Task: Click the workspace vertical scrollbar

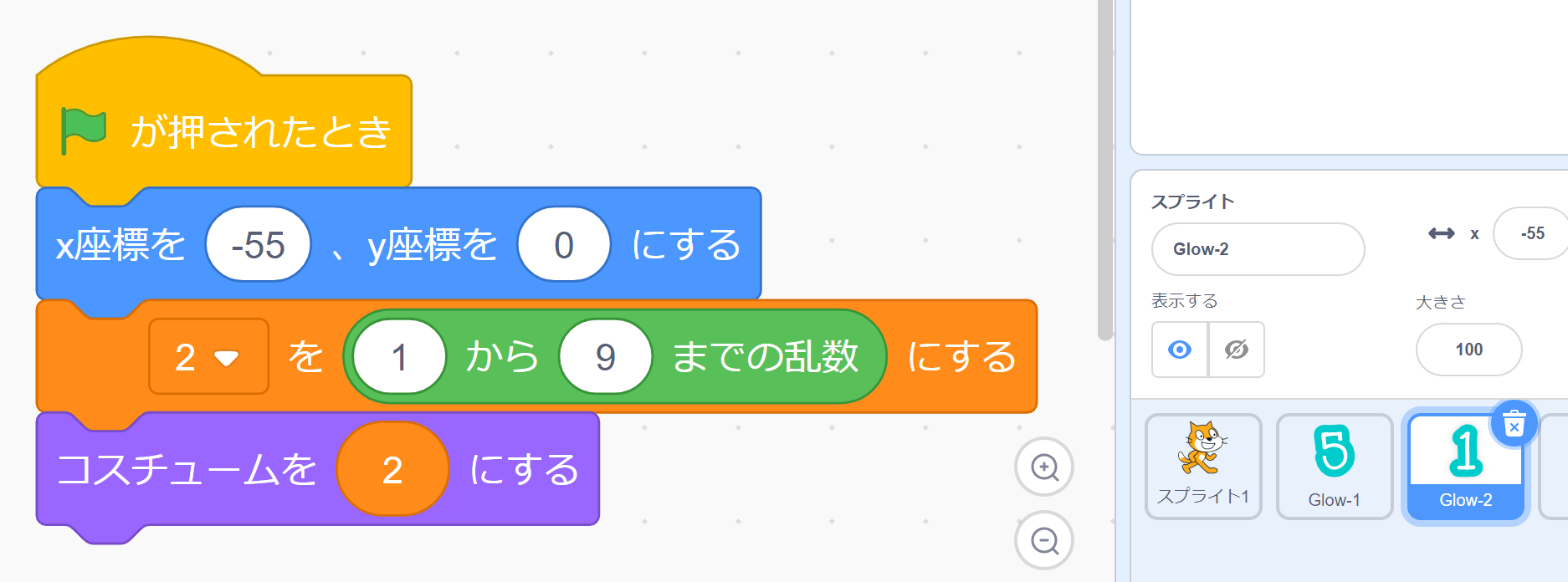Action: point(1105,167)
